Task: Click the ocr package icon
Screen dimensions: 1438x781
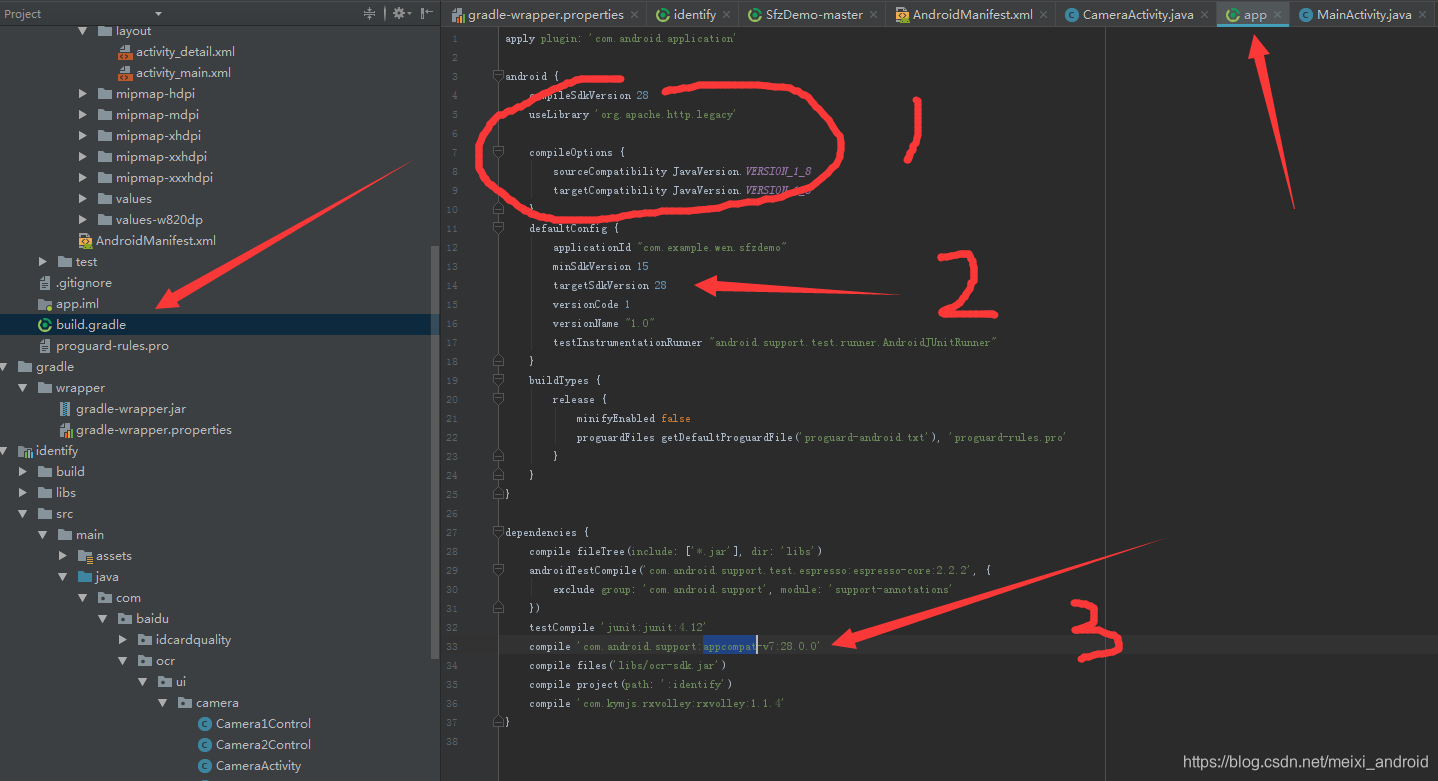Action: pos(145,661)
